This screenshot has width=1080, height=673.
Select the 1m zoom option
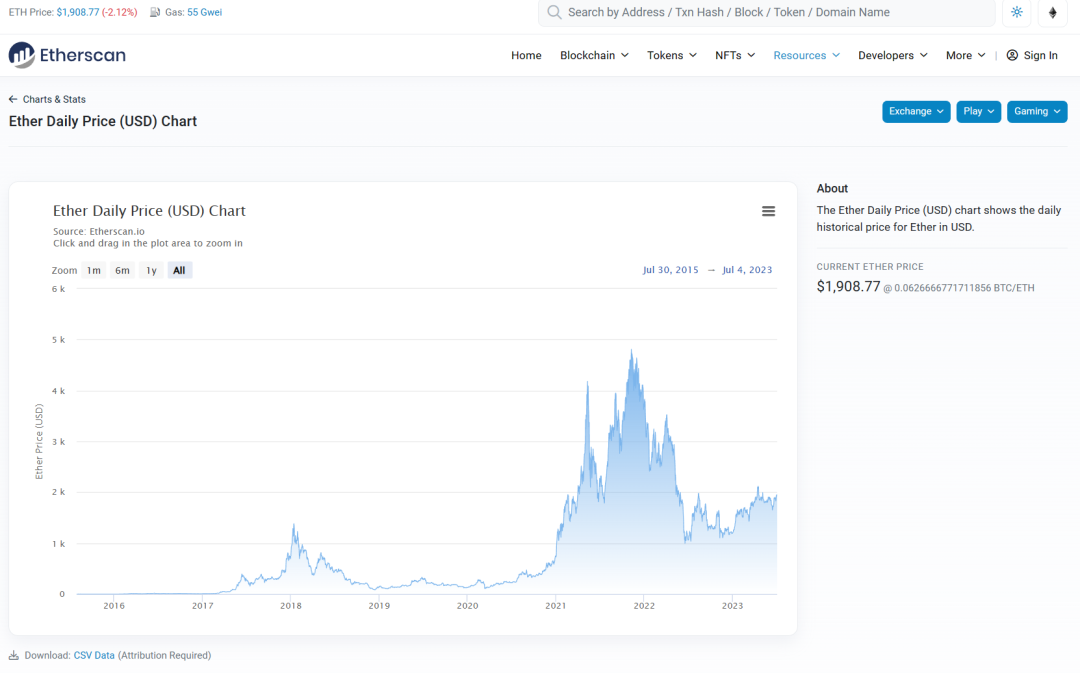[x=93, y=269]
